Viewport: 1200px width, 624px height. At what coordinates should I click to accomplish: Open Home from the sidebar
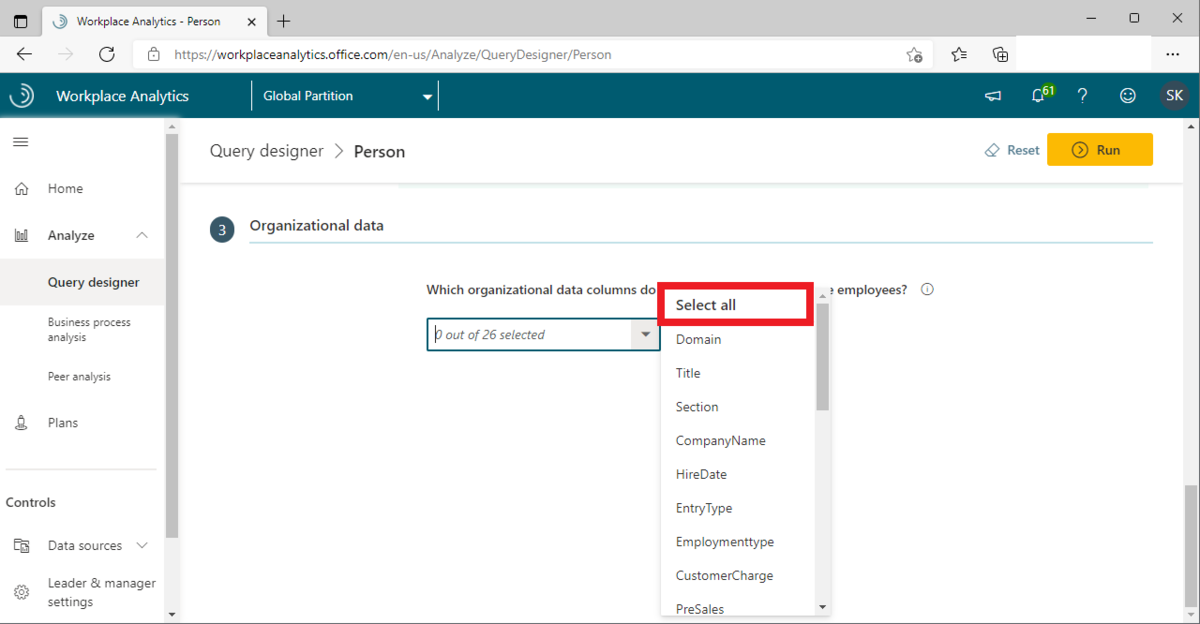click(x=65, y=188)
